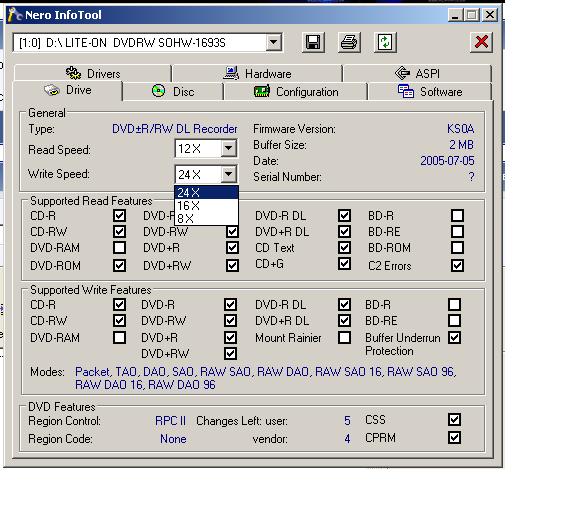Switch to the Disc tab
The image size is (569, 532).
click(x=173, y=91)
